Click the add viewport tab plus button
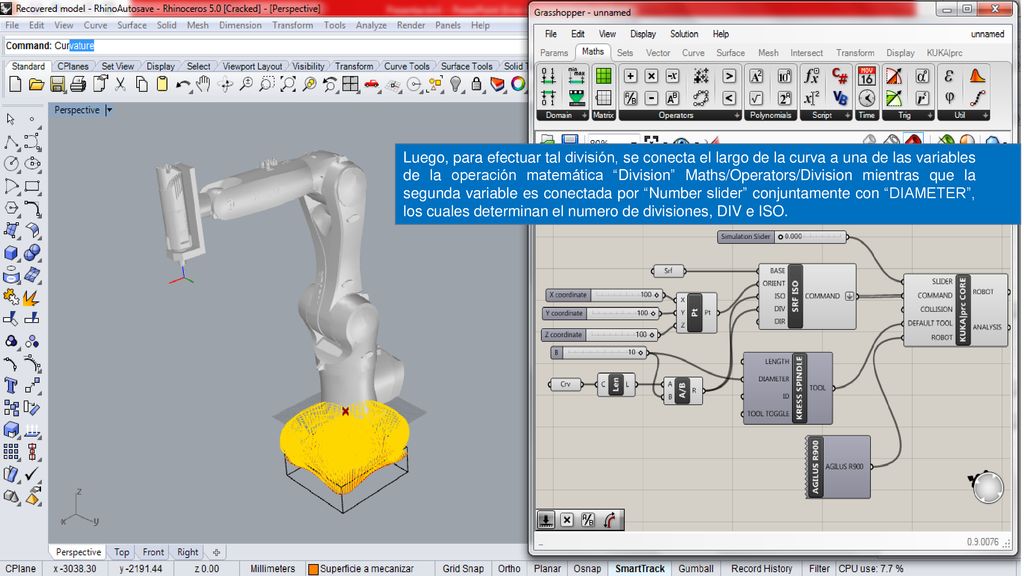Viewport: 1024px width, 576px height. pyautogui.click(x=216, y=552)
